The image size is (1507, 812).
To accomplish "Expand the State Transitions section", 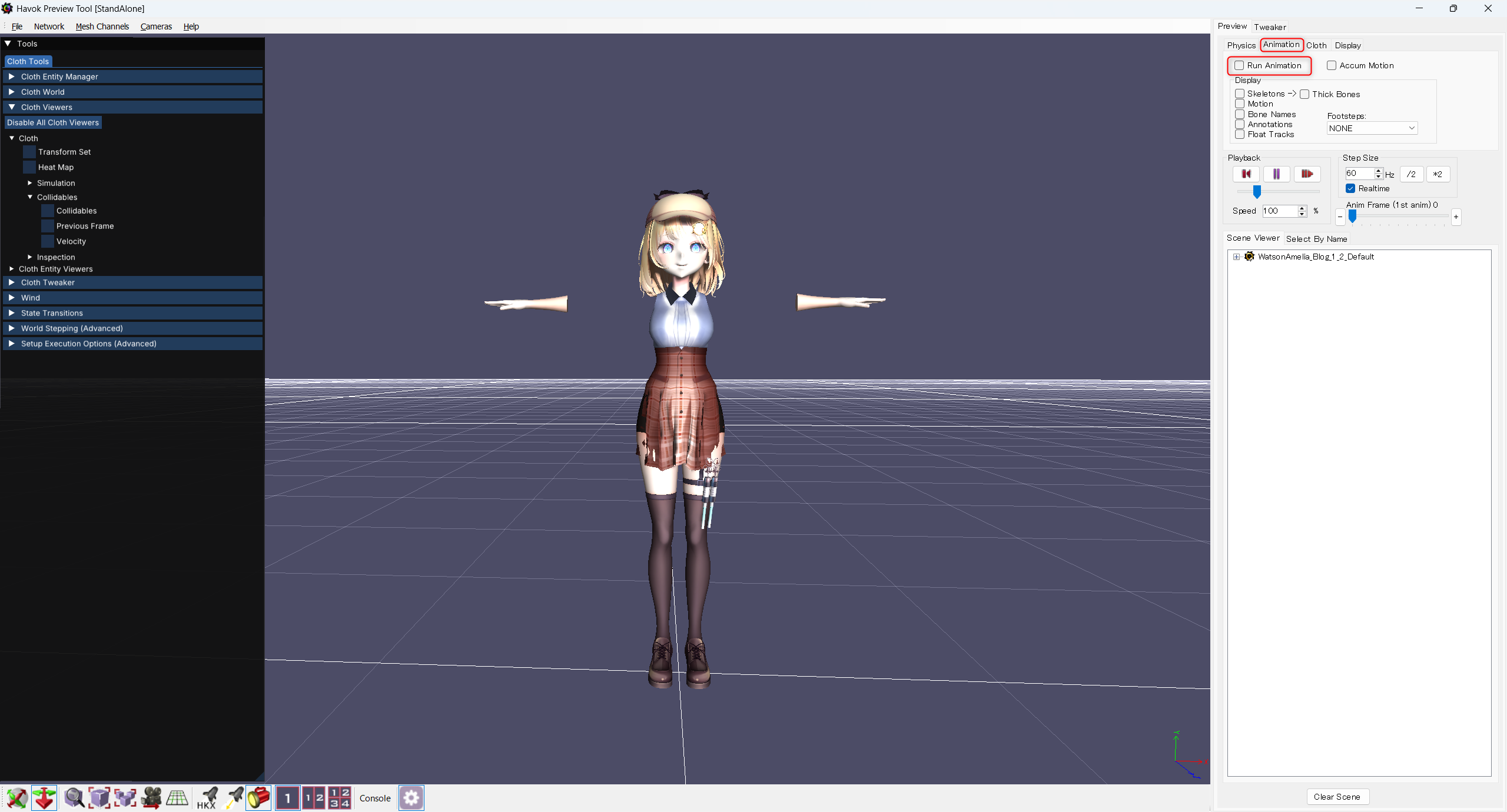I will (x=133, y=313).
